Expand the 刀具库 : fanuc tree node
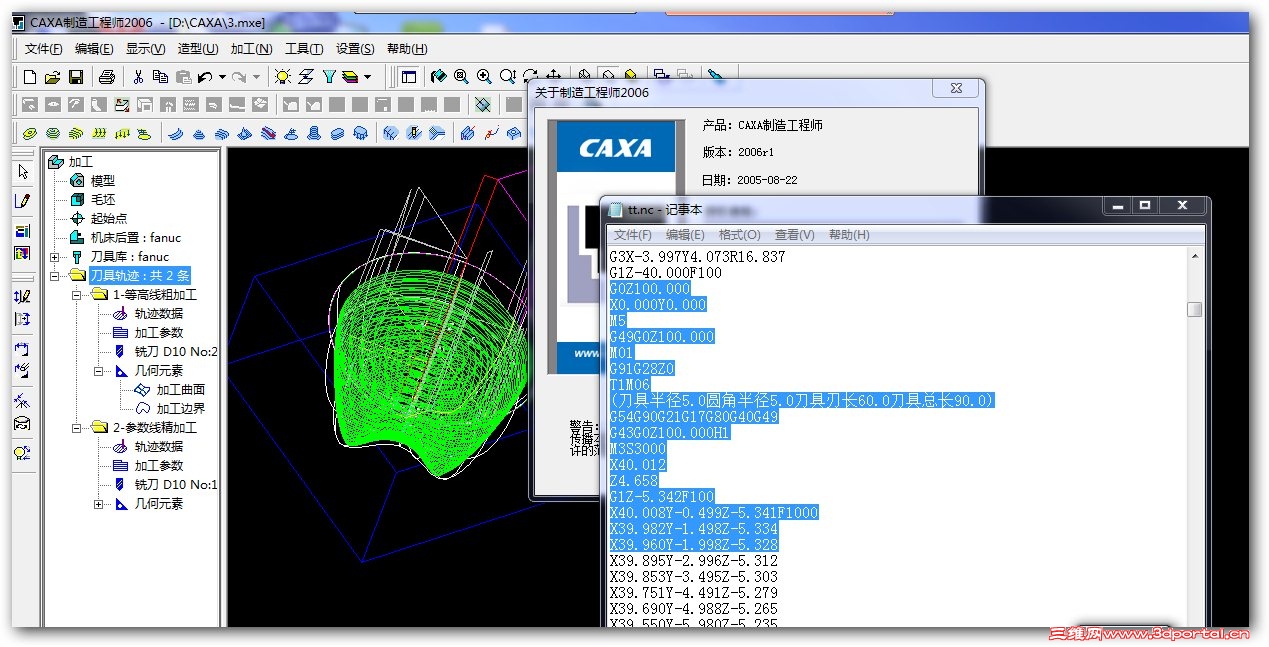The width and height of the screenshot is (1269, 647). click(54, 257)
